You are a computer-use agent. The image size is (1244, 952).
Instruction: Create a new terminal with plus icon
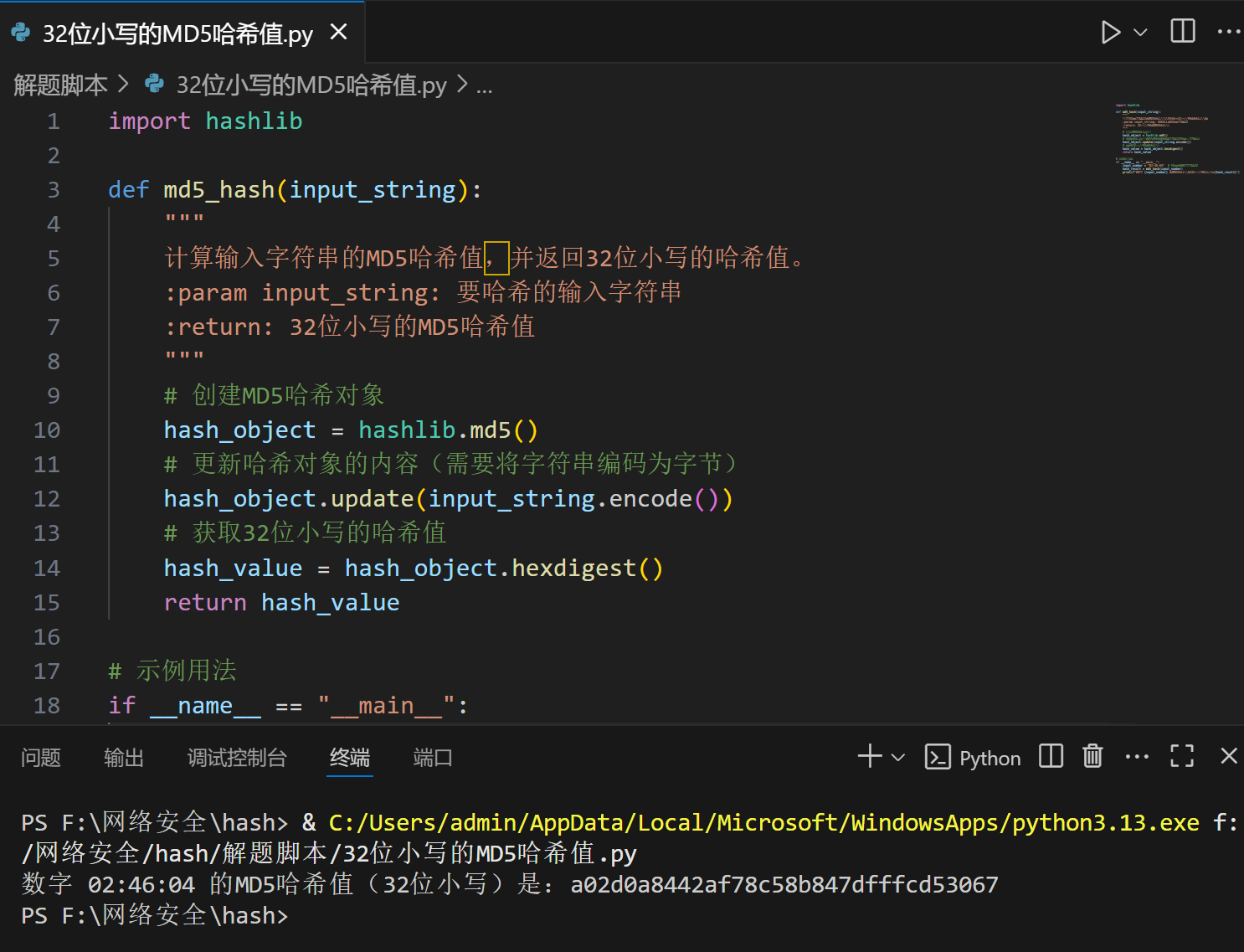[x=870, y=757]
